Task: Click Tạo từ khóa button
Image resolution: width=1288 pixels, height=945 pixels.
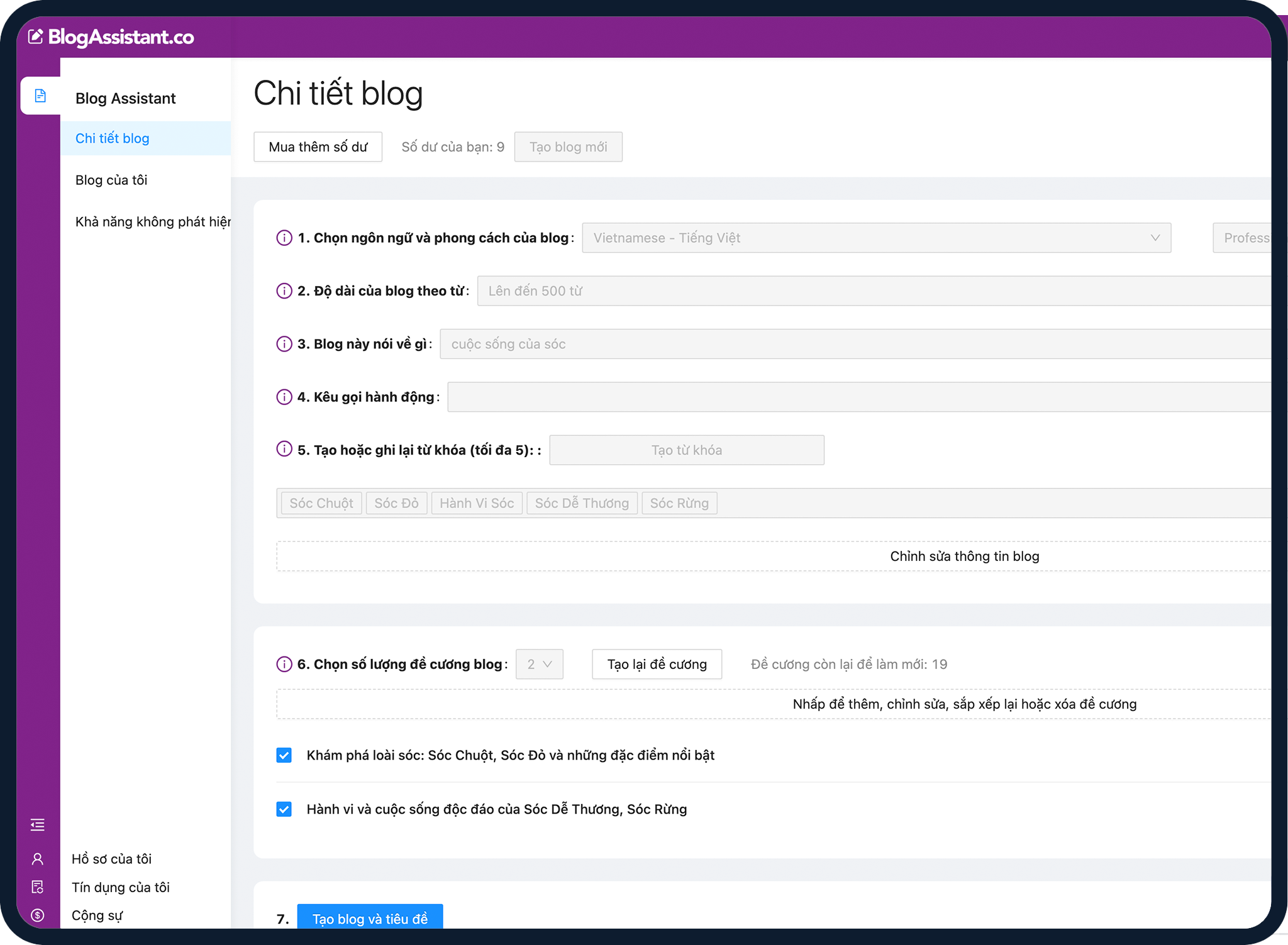Action: 687,450
